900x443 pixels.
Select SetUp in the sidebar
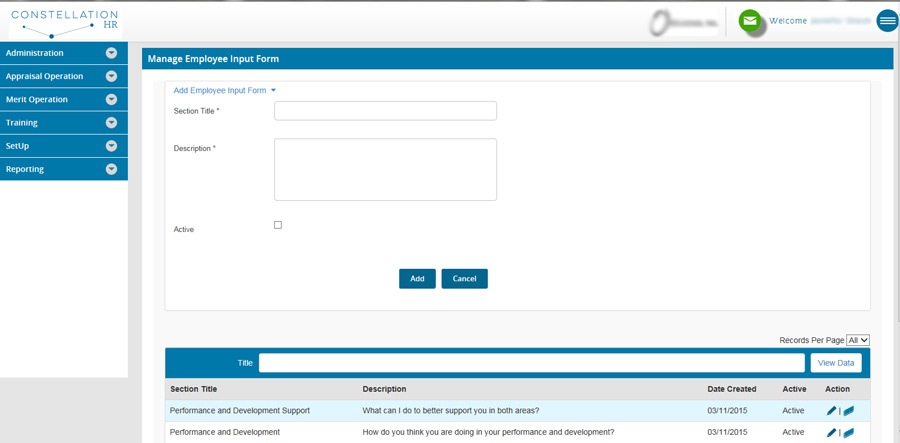64,146
